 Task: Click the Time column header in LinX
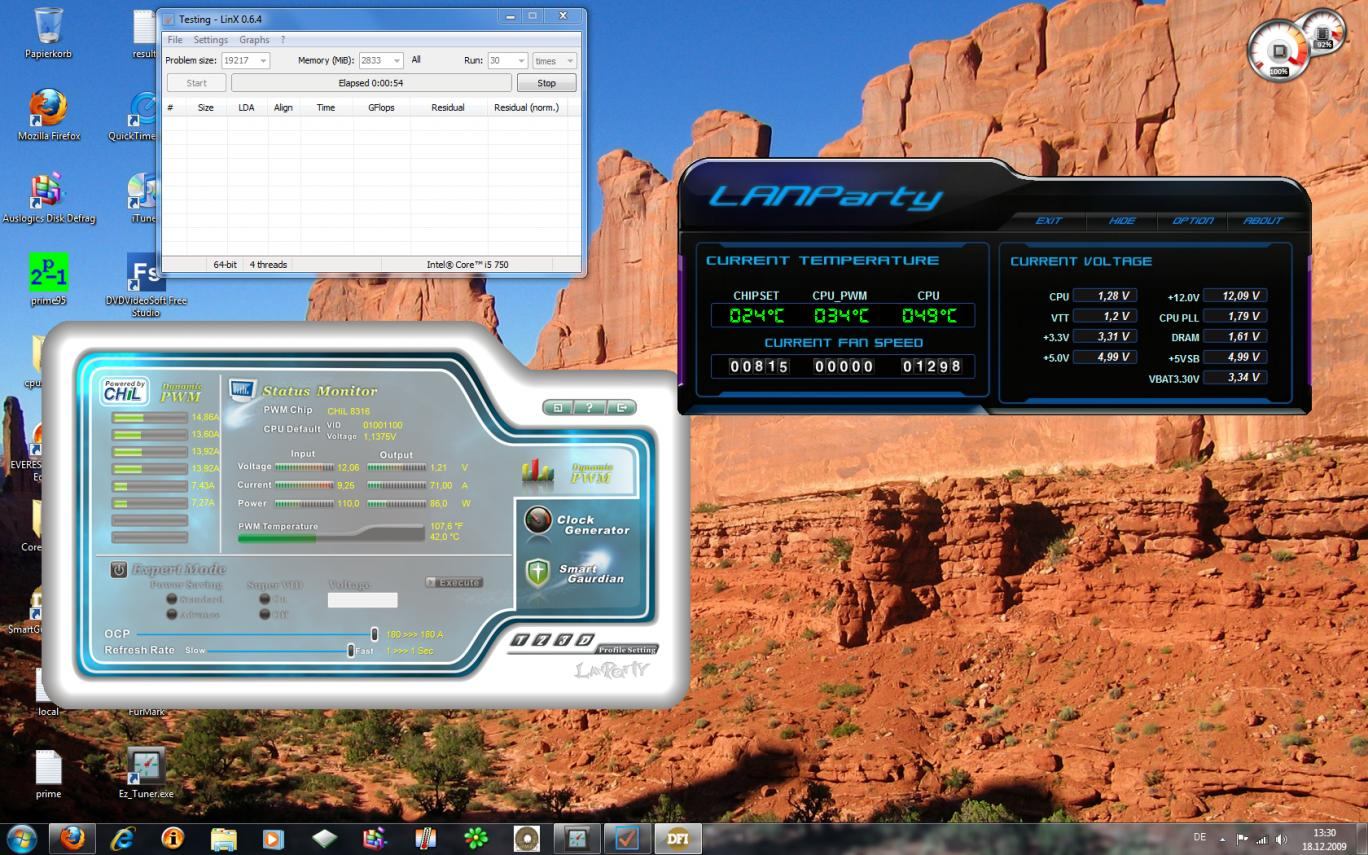[x=326, y=107]
